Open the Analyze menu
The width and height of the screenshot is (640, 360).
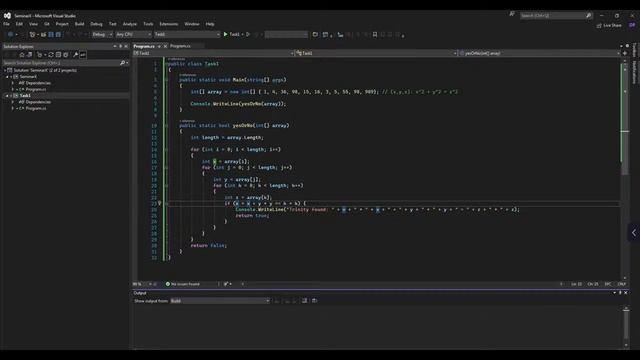[x=130, y=24]
